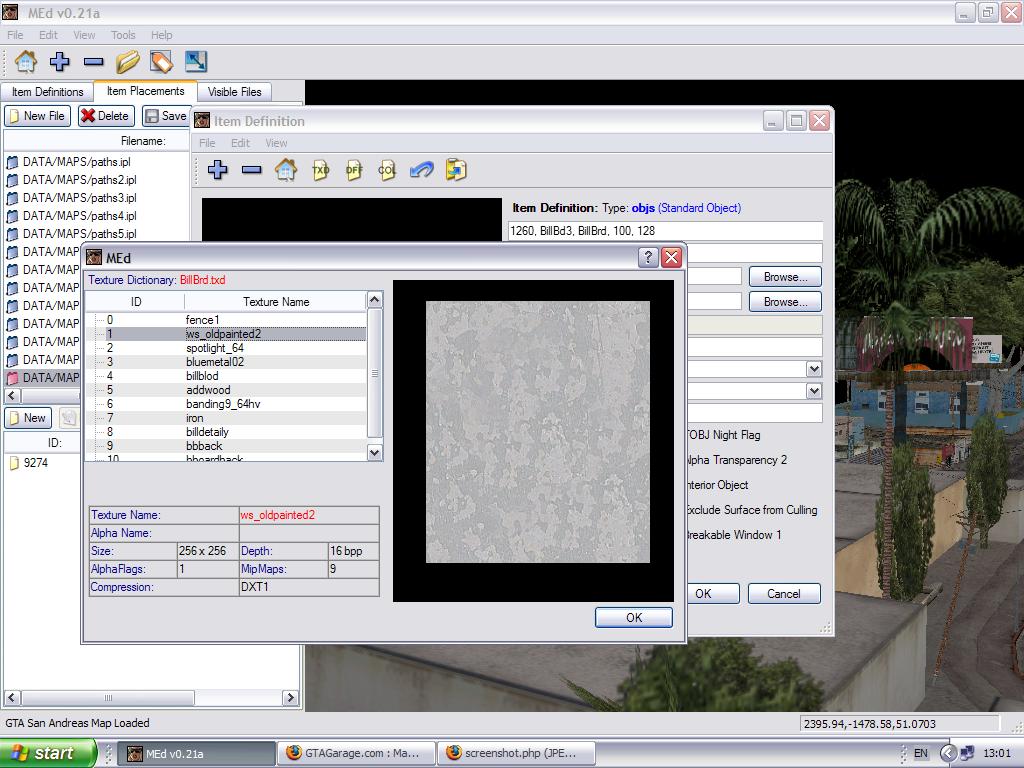
Task: Click the New File button
Action: (38, 116)
